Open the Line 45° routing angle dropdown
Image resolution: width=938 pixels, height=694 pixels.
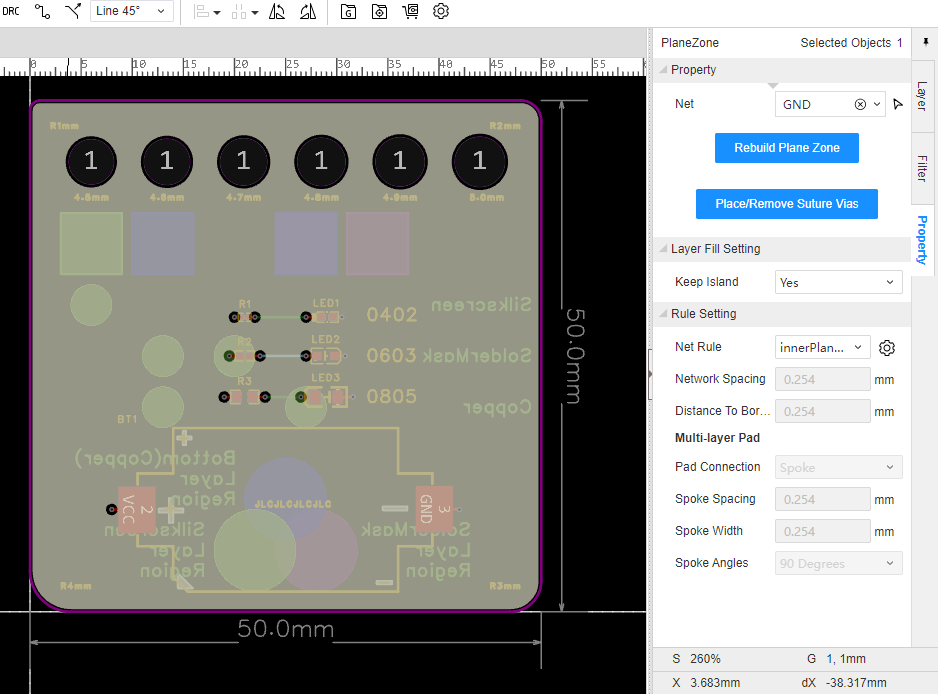(132, 12)
